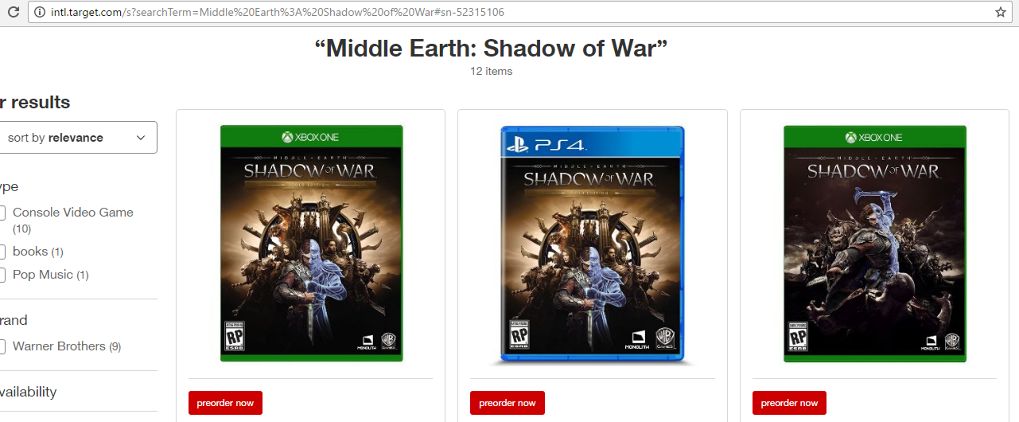The width and height of the screenshot is (1019, 422).
Task: Expand the availability filter section
Action: click(x=28, y=391)
